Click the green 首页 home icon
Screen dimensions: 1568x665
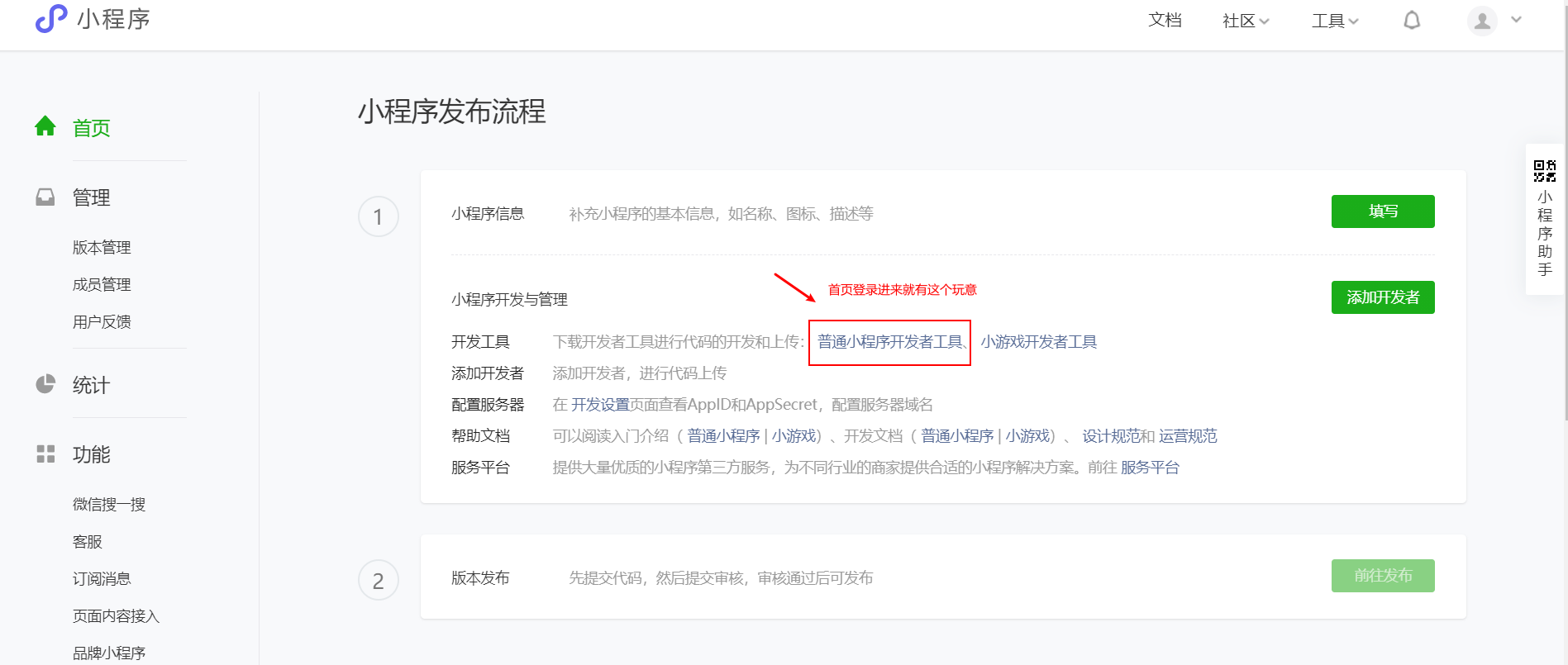coord(45,126)
